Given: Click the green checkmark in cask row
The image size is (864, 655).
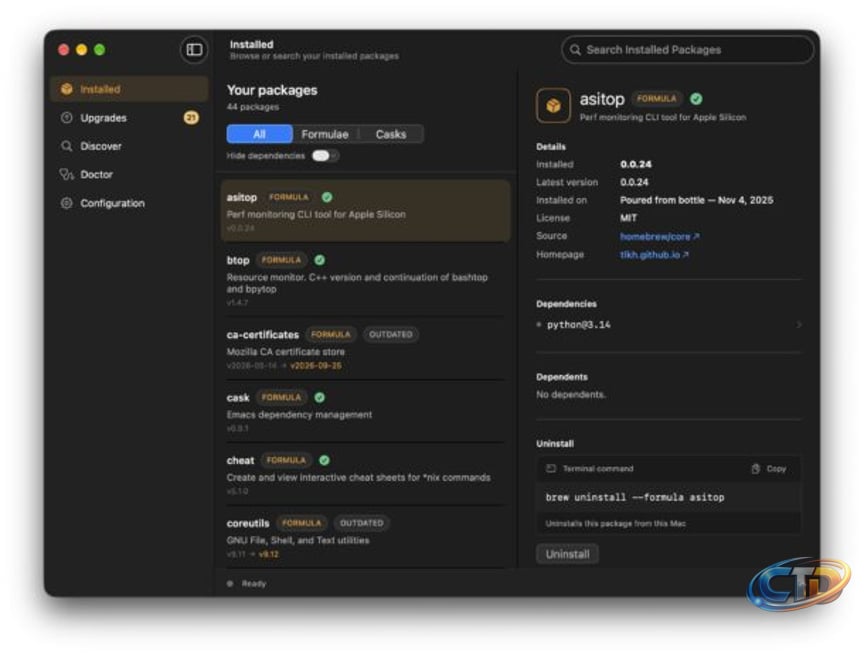Looking at the screenshot, I should coord(320,397).
